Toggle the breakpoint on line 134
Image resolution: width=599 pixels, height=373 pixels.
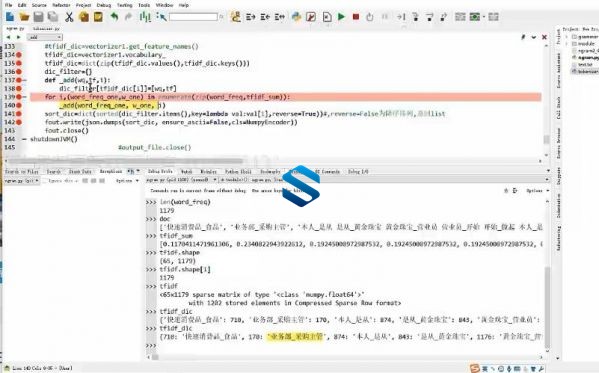tap(18, 55)
